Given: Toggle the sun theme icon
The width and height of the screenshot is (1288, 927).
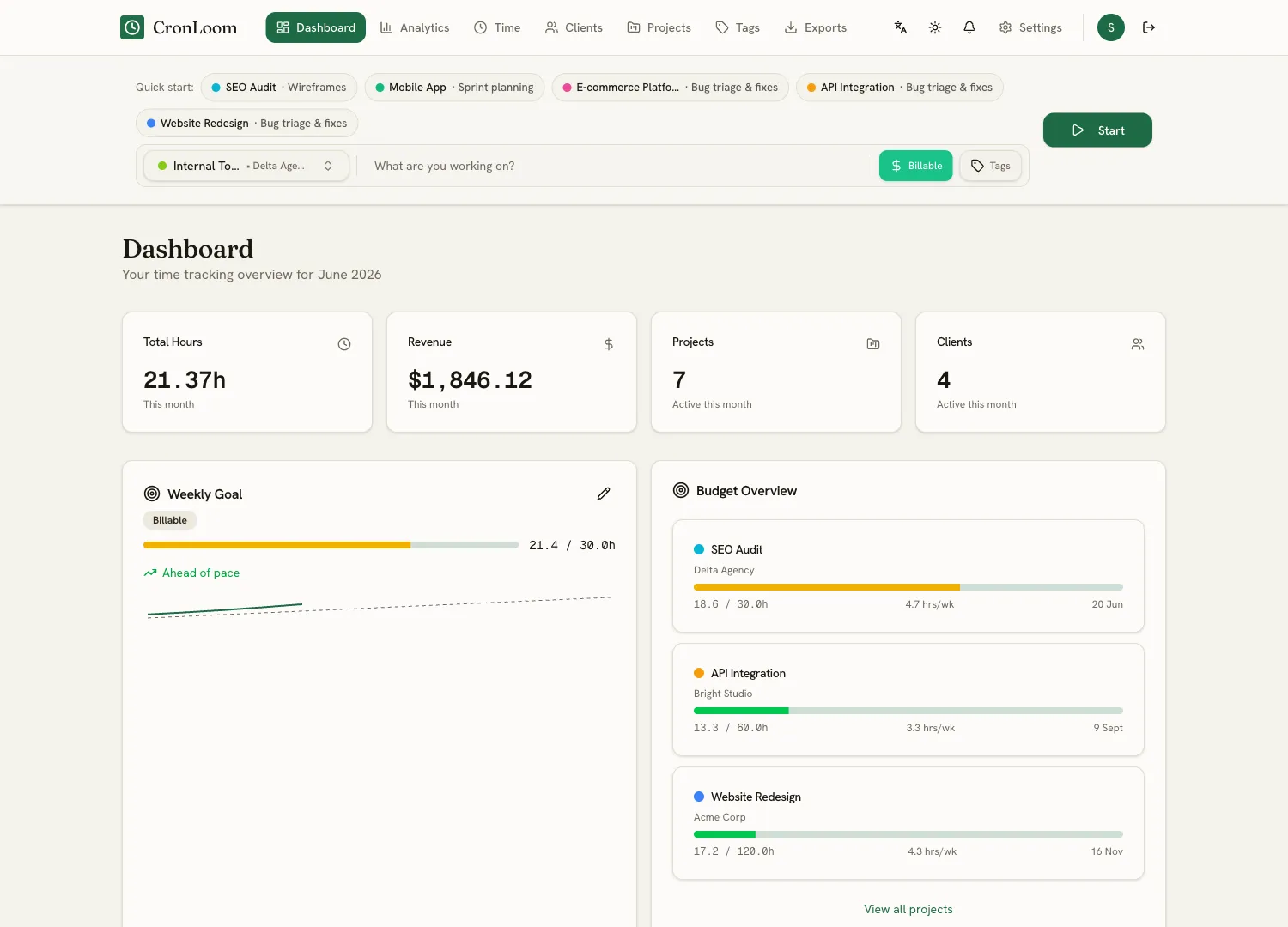Looking at the screenshot, I should pyautogui.click(x=935, y=27).
